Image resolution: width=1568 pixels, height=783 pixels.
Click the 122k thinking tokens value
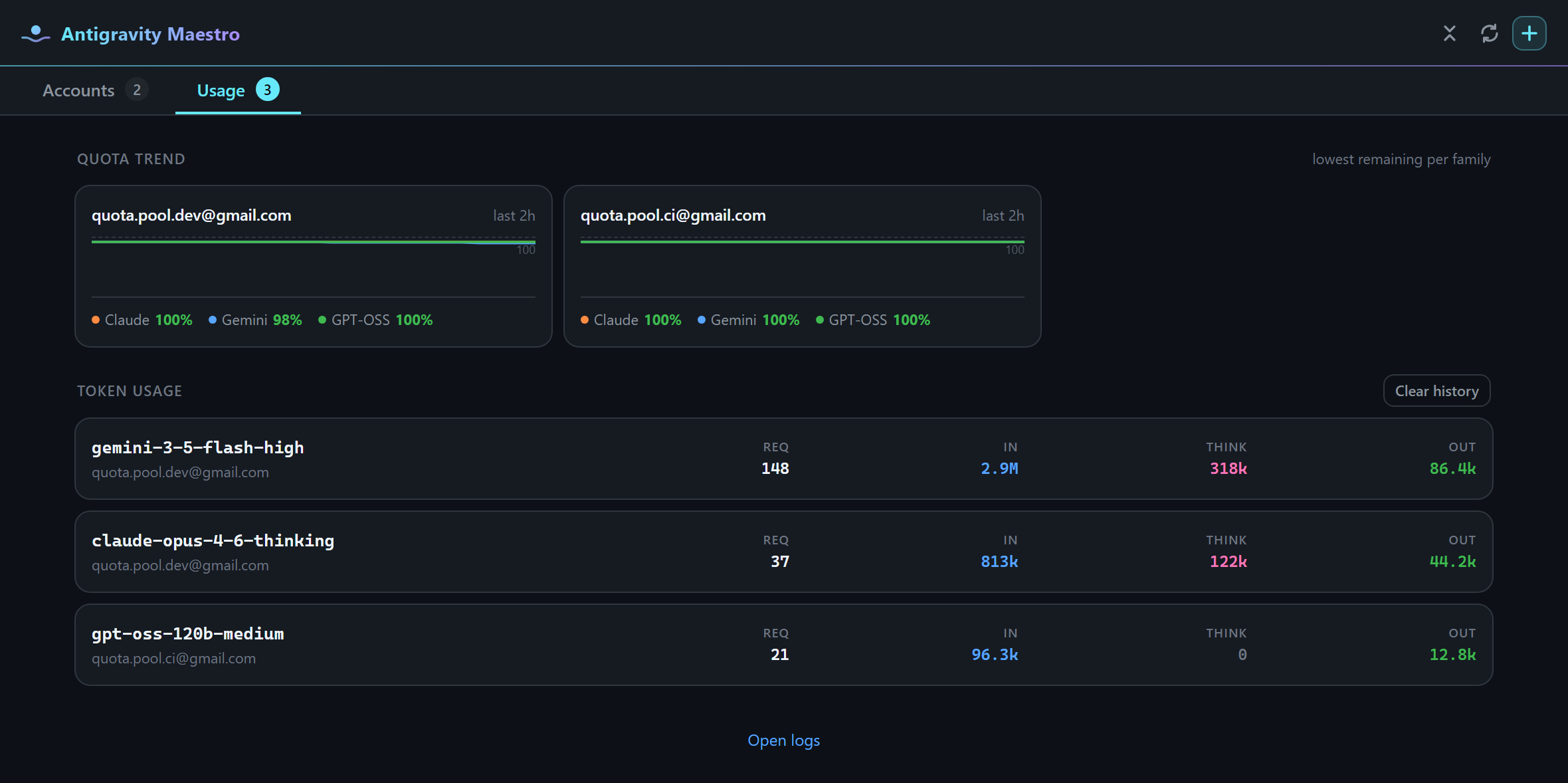1228,562
